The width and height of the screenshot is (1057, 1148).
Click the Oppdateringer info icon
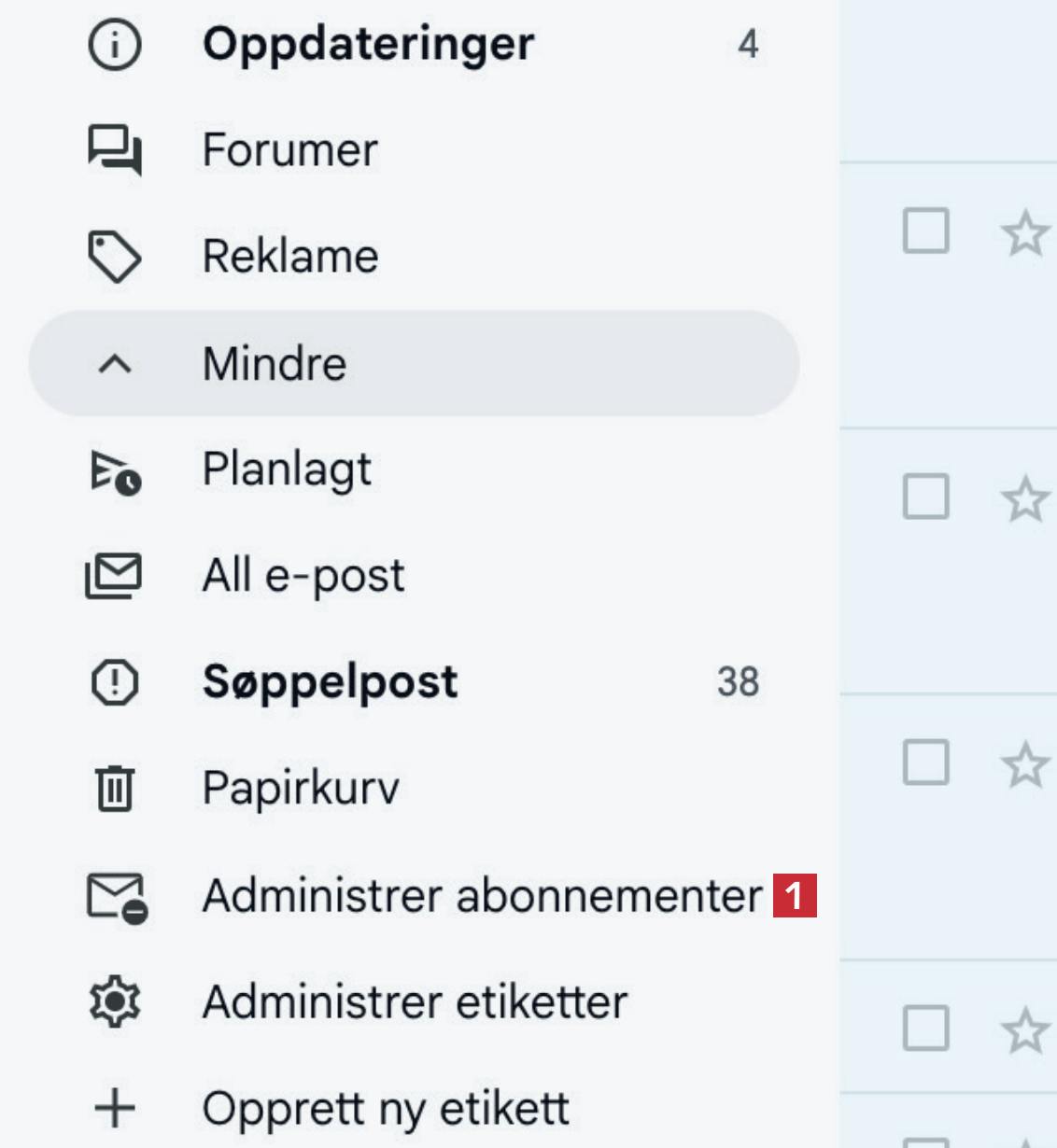[114, 44]
